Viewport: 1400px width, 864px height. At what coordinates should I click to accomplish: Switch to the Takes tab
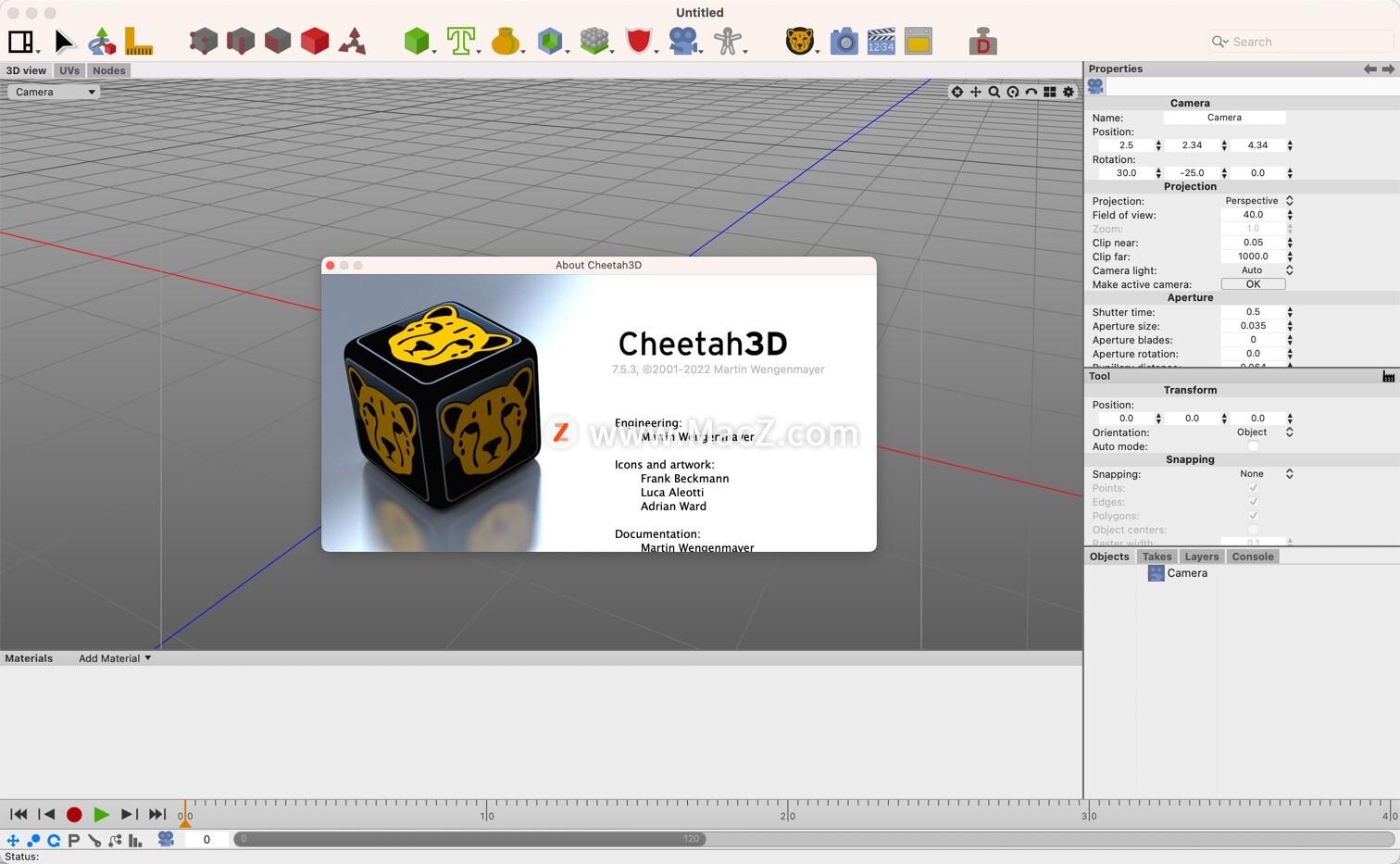(1156, 557)
